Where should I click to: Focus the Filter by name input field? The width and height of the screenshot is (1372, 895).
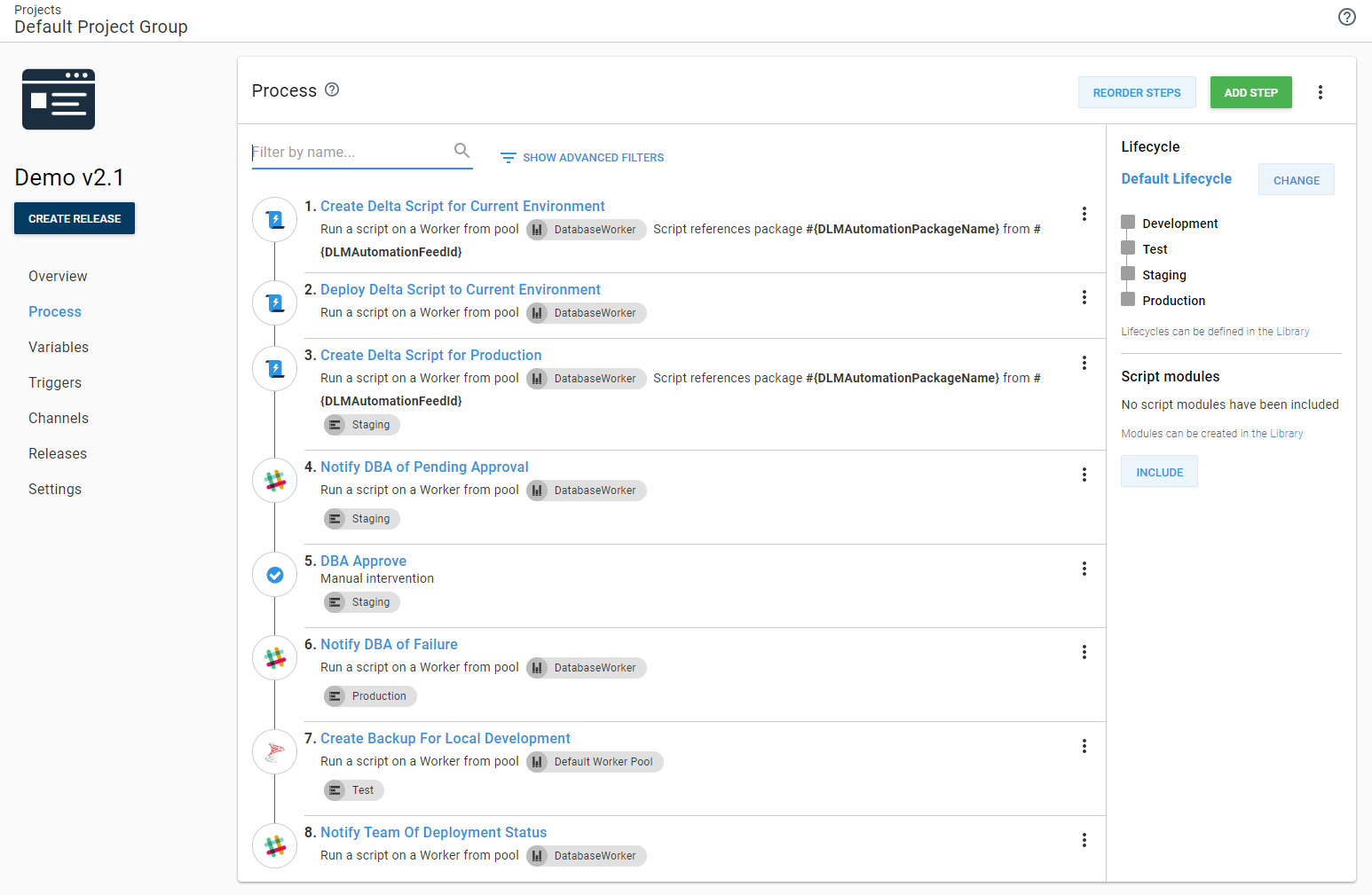tap(351, 153)
